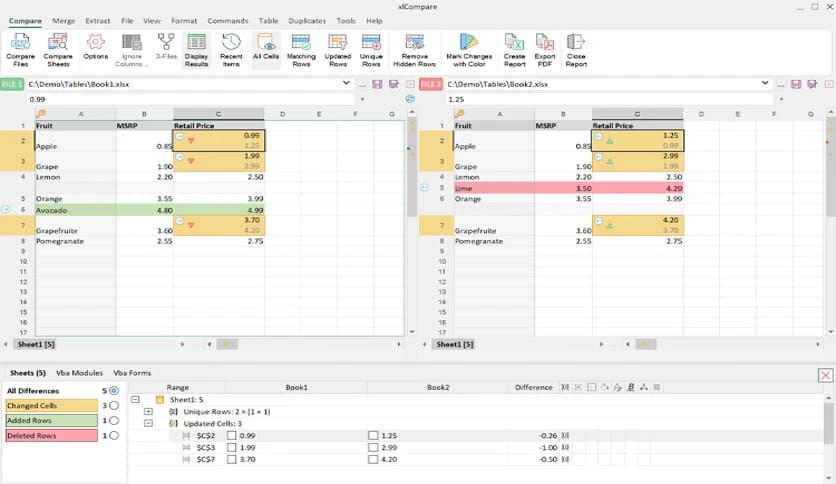Image resolution: width=836 pixels, height=484 pixels.
Task: Expand the Unique Rows: 2 node
Action: click(148, 412)
